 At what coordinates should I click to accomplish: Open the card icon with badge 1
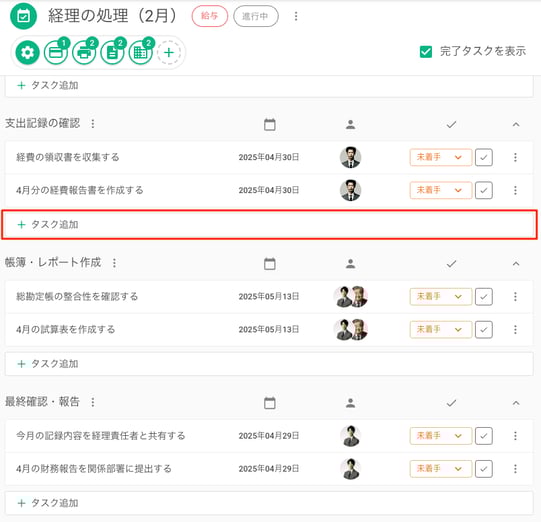[x=56, y=53]
